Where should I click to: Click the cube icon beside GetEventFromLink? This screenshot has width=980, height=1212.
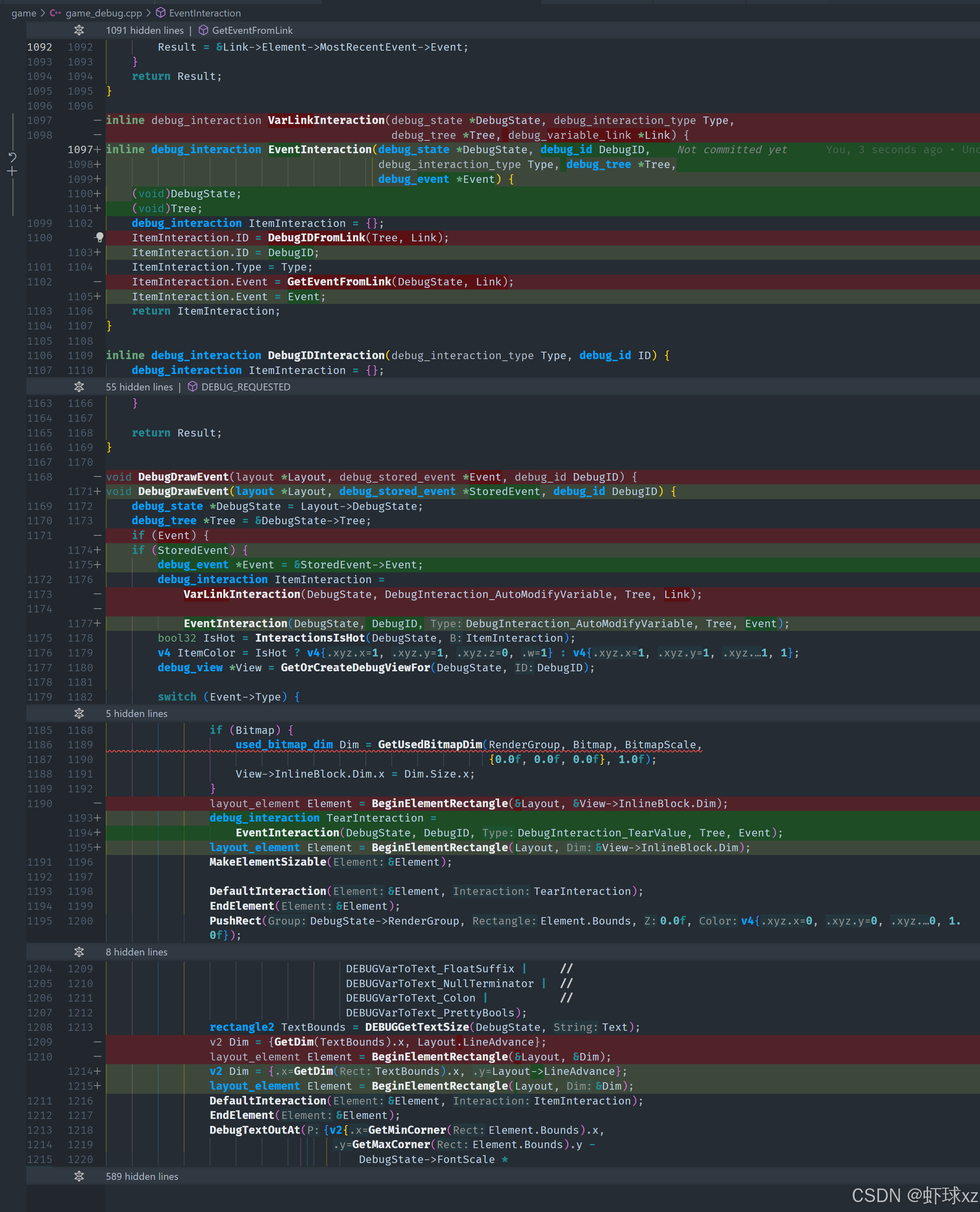click(203, 30)
